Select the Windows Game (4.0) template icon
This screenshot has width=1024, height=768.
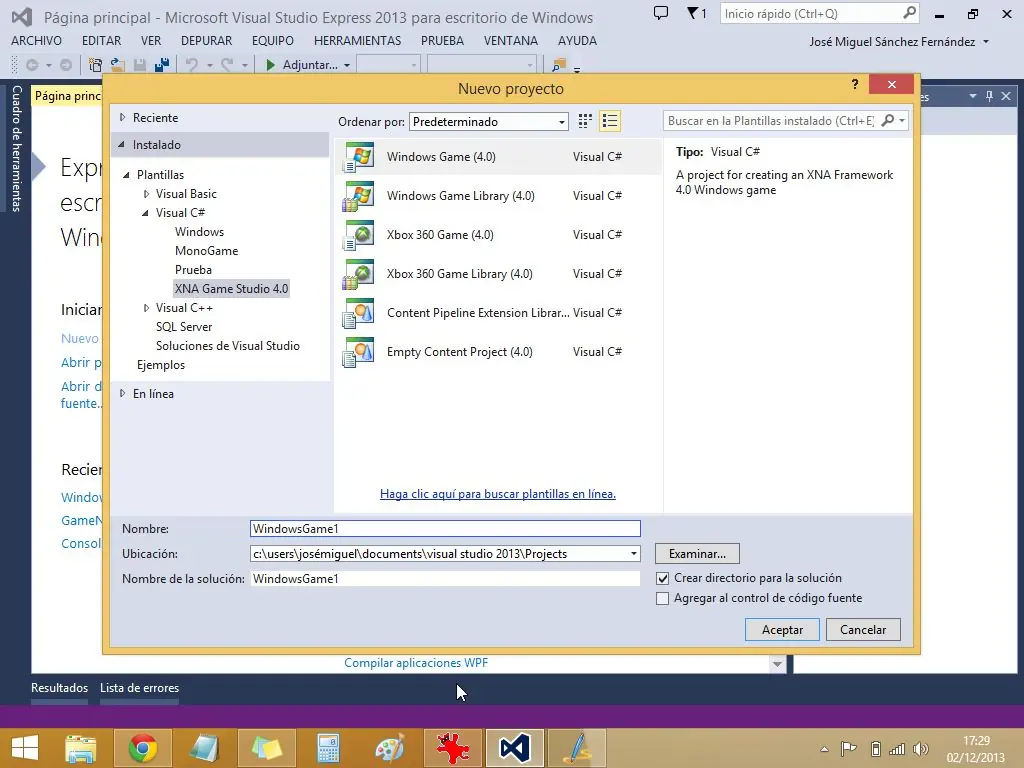pos(358,157)
